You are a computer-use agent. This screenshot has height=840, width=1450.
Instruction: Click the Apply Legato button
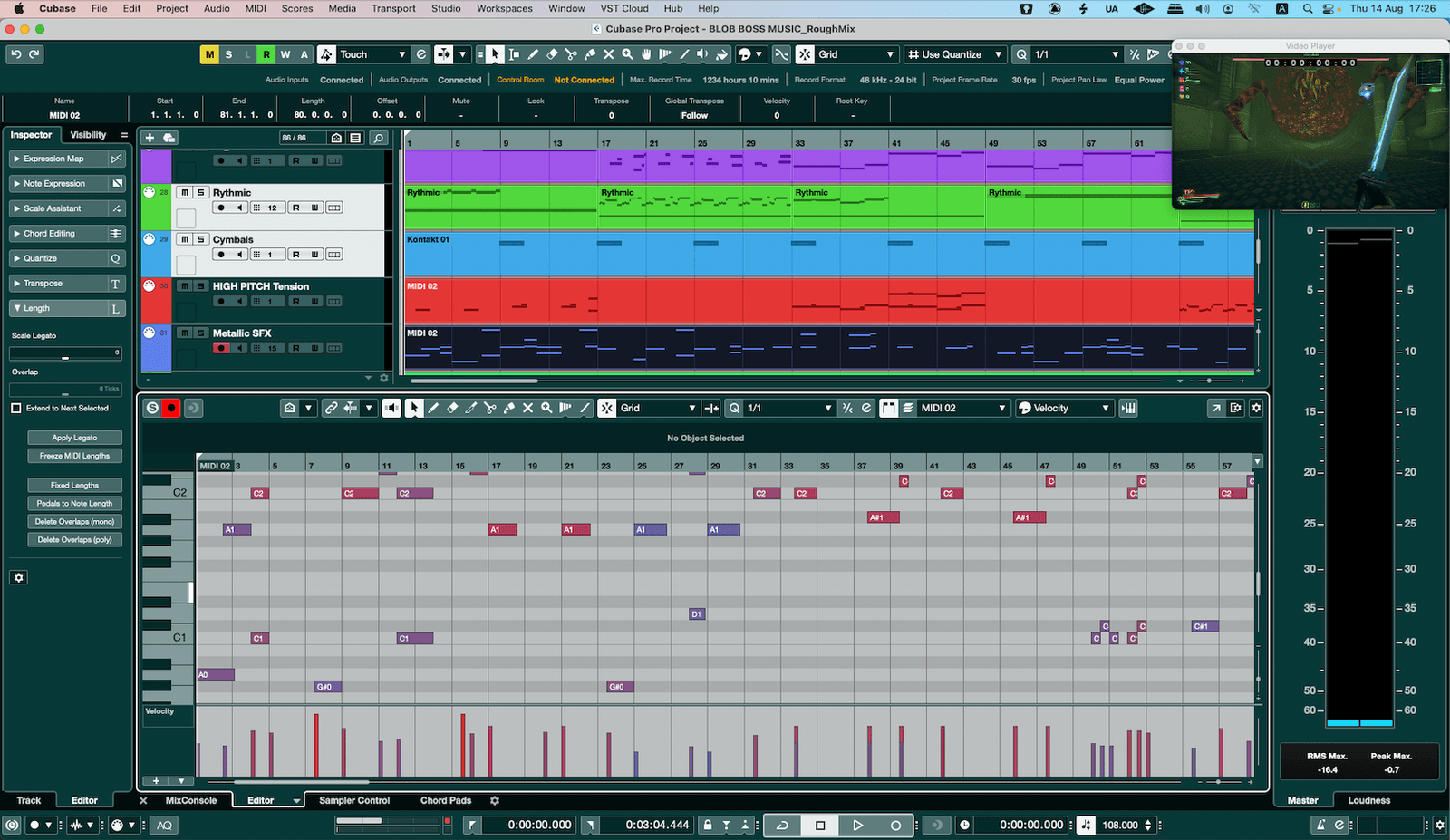[x=74, y=438]
